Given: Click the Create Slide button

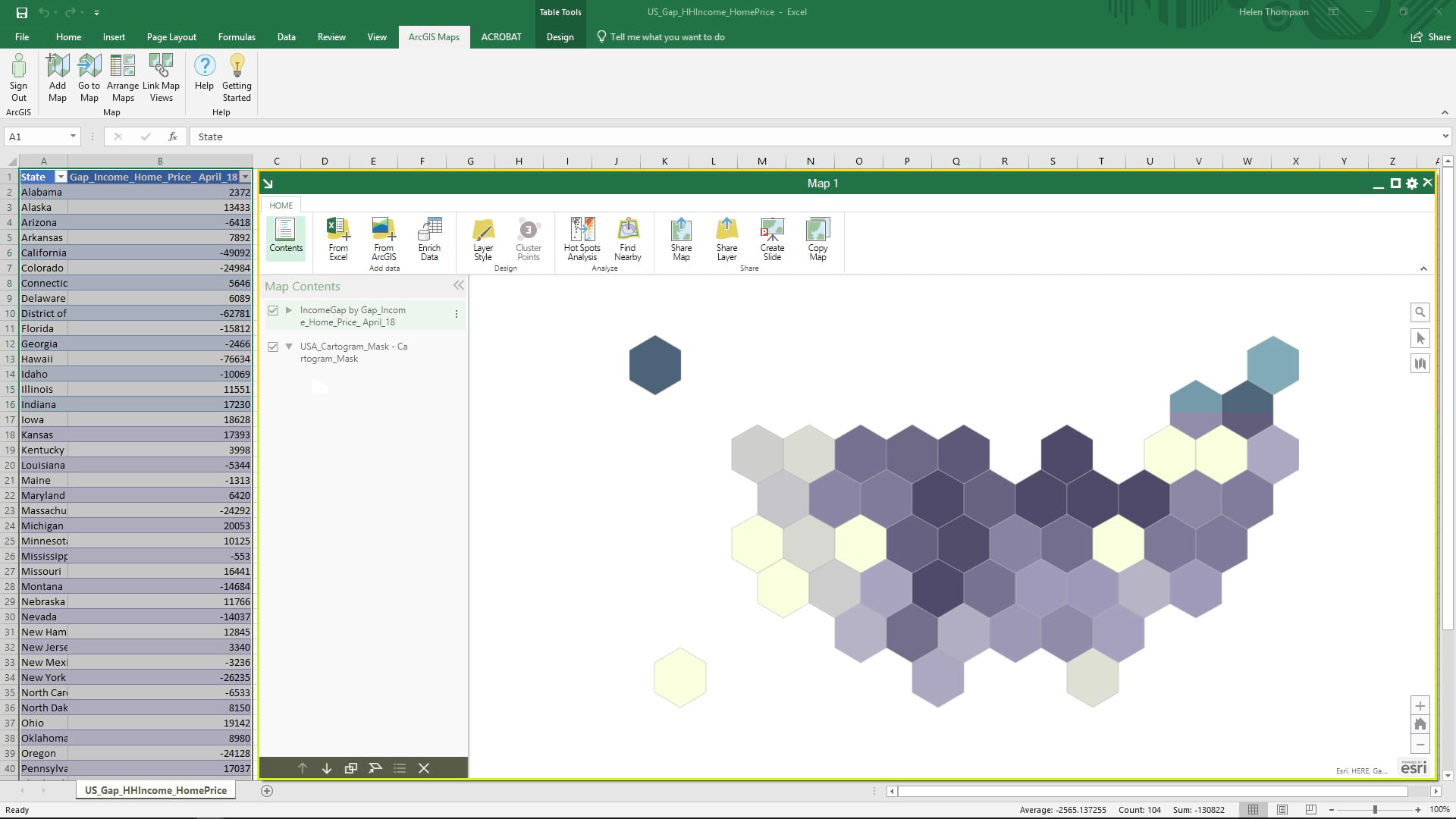Looking at the screenshot, I should click(x=771, y=239).
